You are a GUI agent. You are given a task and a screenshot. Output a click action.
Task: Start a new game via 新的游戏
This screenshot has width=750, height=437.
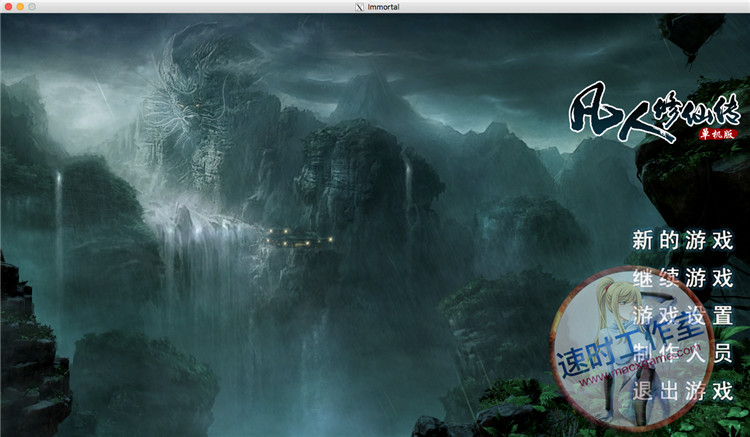point(683,240)
